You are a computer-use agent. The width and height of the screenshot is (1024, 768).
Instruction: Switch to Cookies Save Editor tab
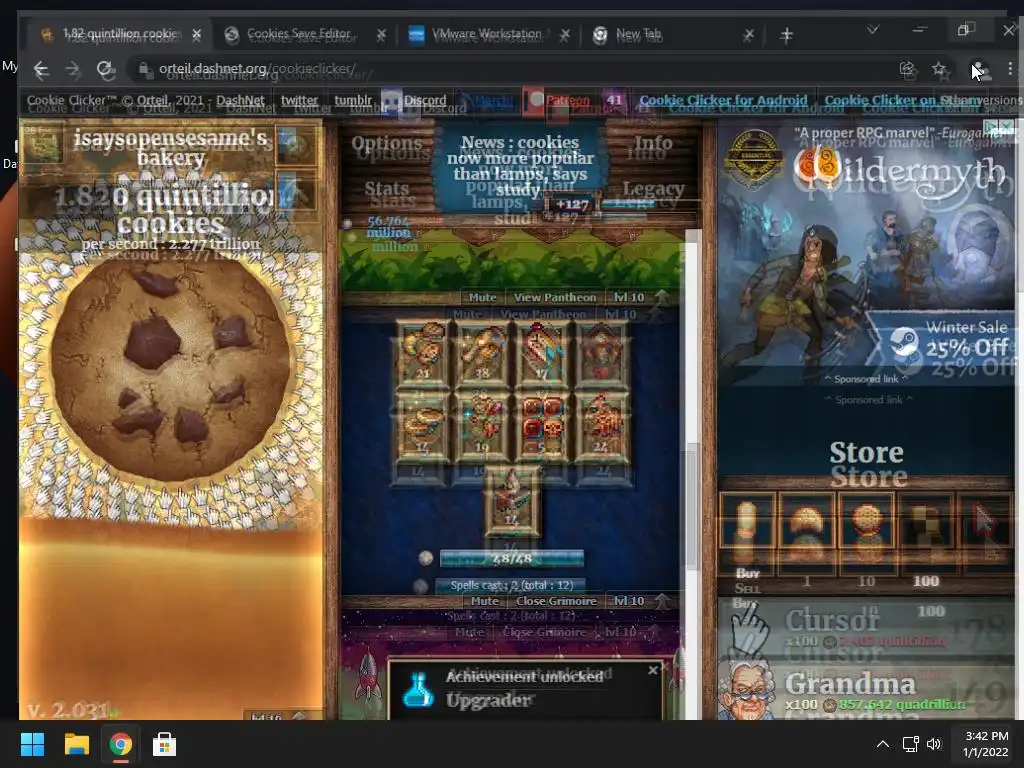(304, 34)
